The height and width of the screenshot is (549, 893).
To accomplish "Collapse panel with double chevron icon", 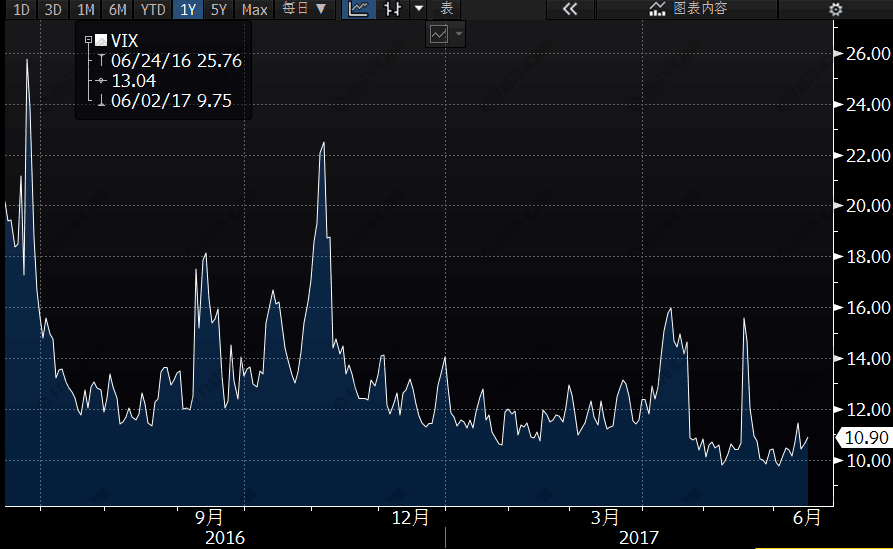I will tap(570, 9).
